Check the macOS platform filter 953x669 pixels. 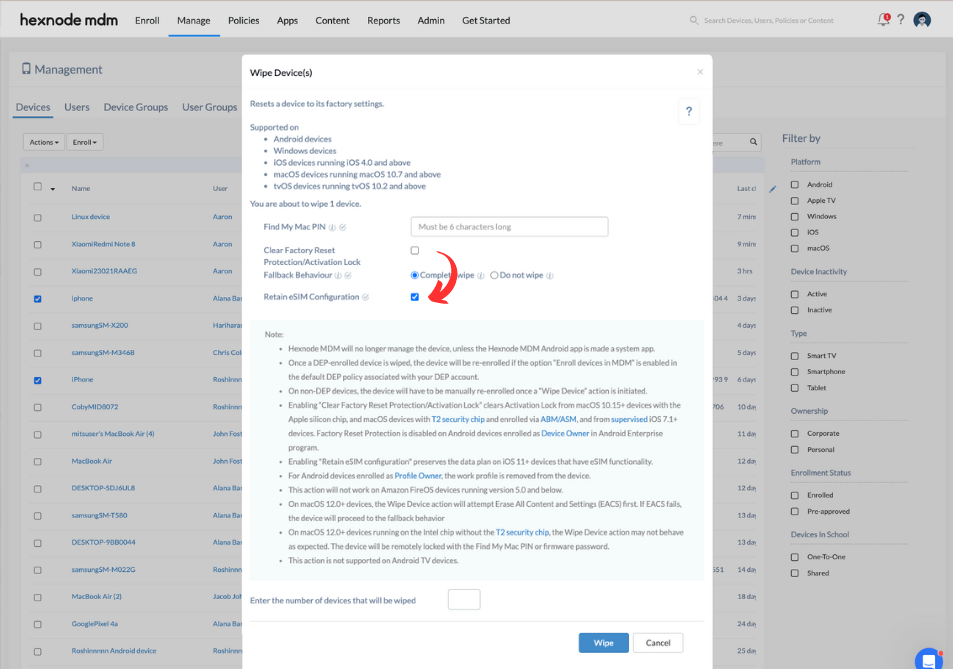click(794, 248)
